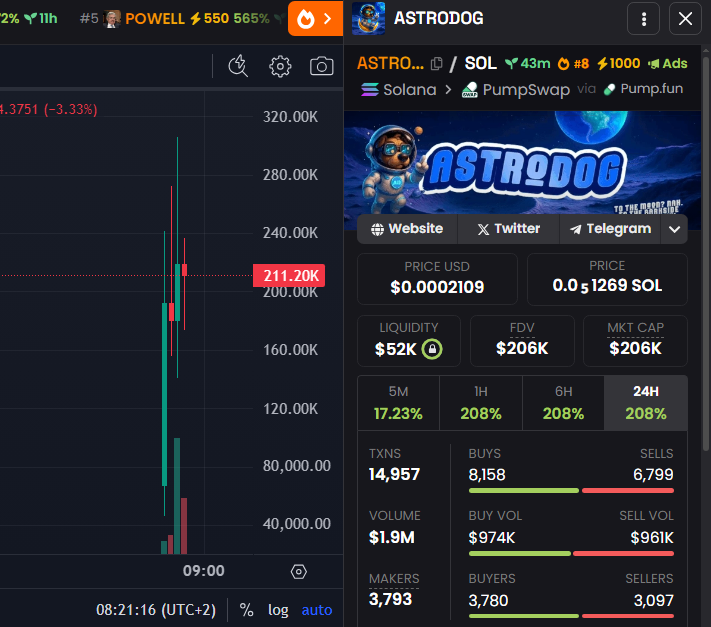Click the BUYS 8,158 value
This screenshot has width=711, height=627.
487,475
